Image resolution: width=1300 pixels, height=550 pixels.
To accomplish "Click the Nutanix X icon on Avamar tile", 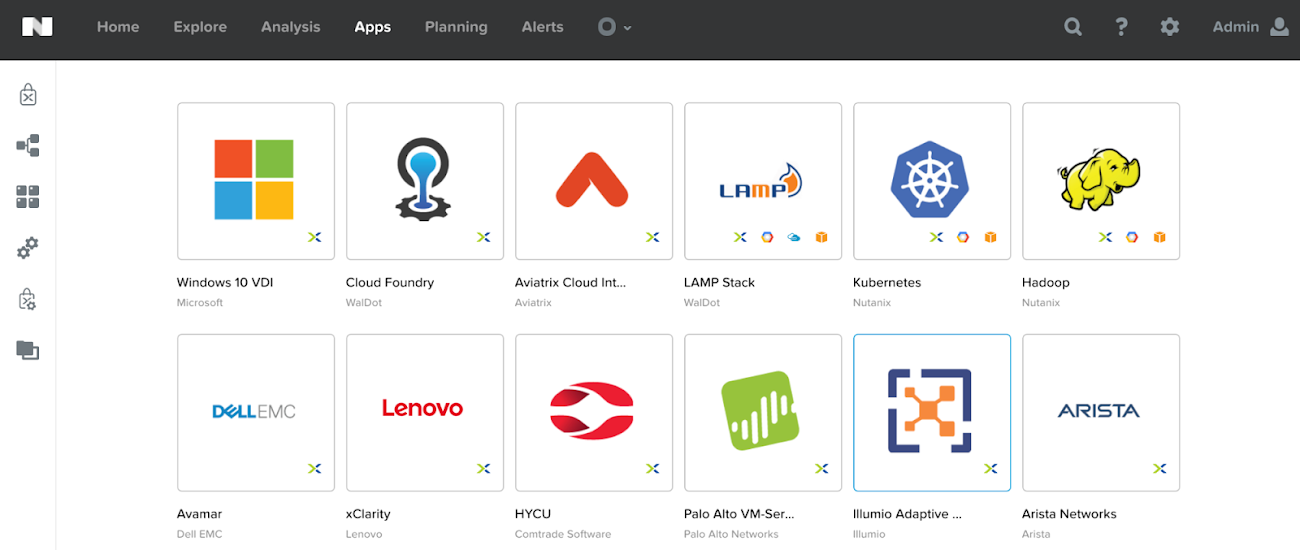I will (315, 468).
